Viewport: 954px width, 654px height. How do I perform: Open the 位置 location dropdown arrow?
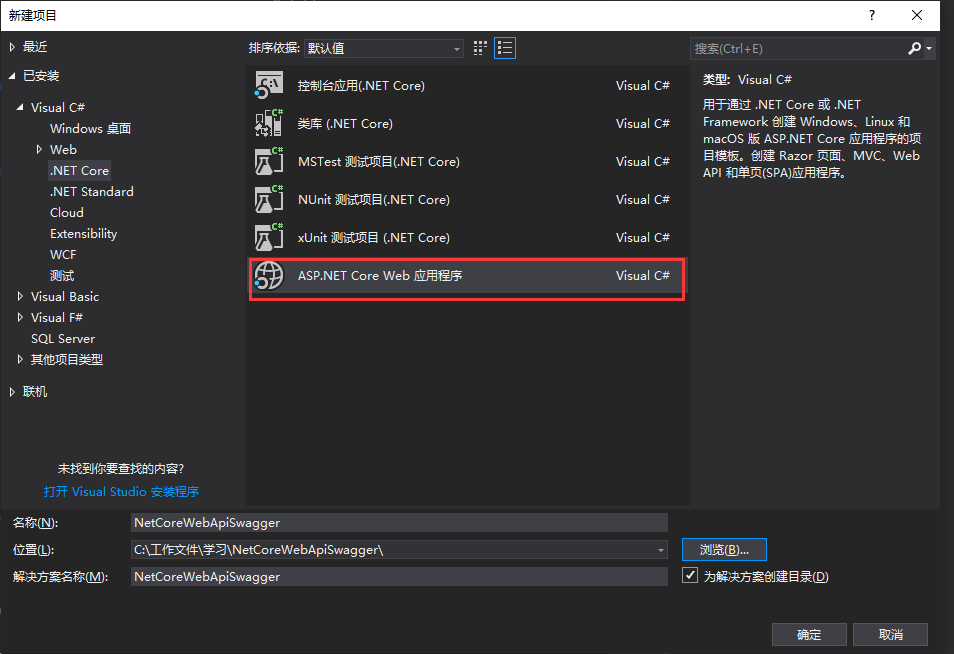pyautogui.click(x=660, y=550)
